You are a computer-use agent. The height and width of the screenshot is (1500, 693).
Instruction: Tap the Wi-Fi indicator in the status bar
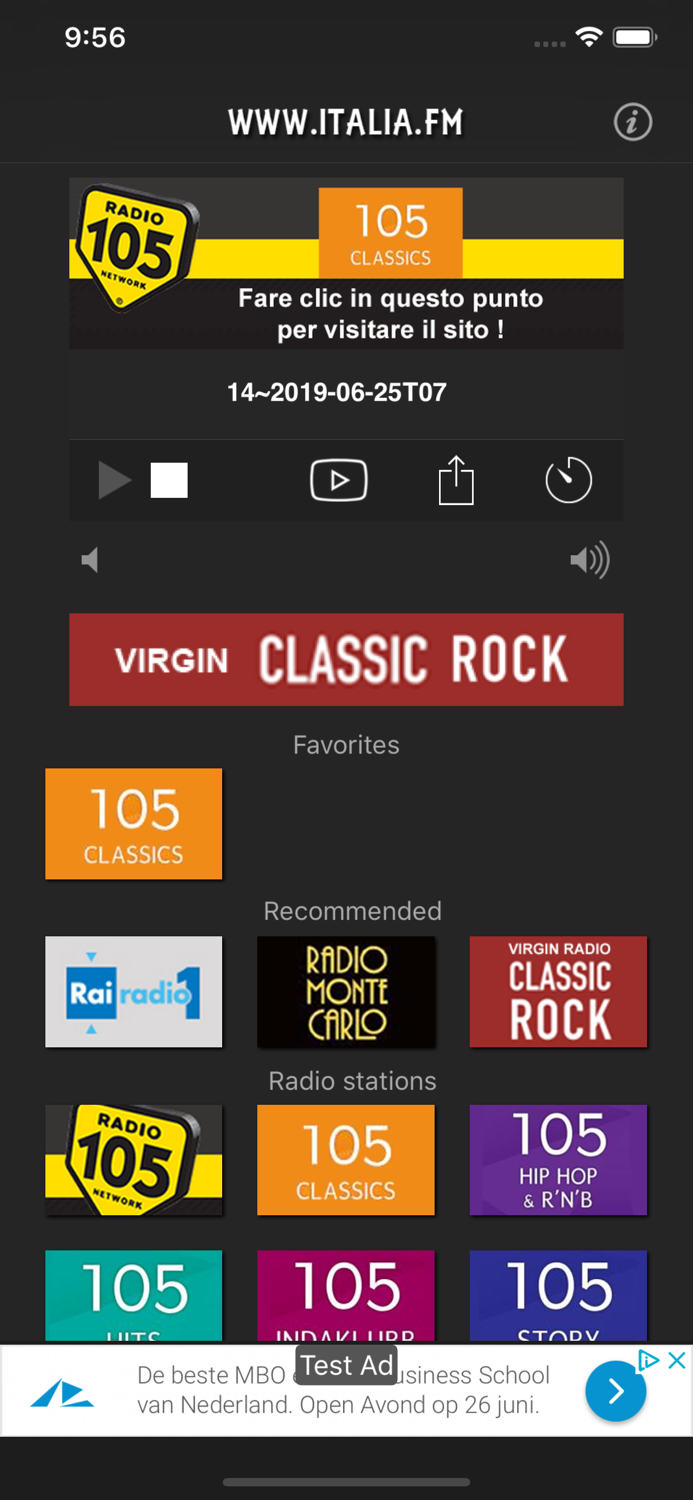588,36
